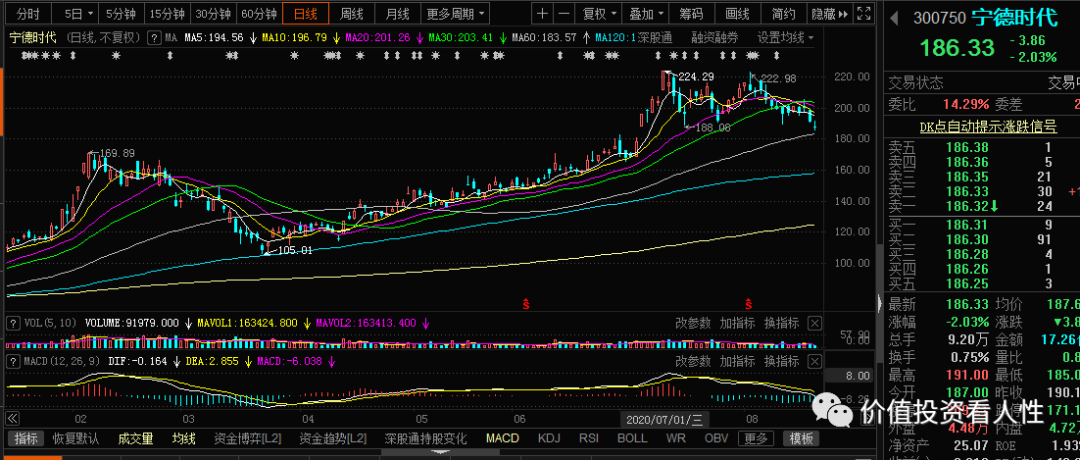Select the OBV indicator
The image size is (1080, 460).
[717, 439]
